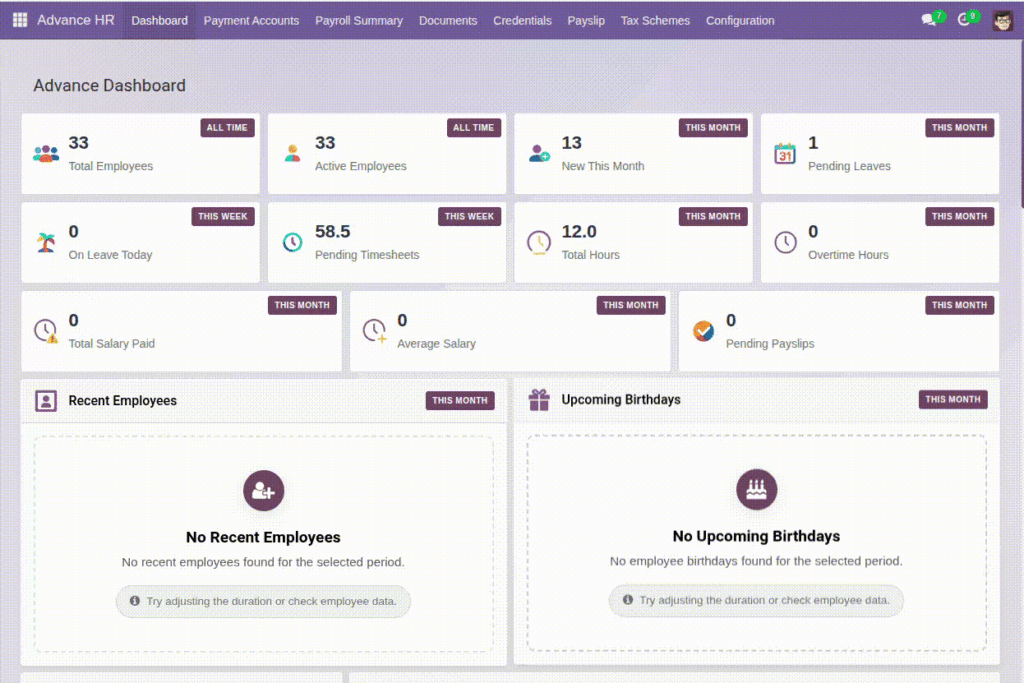1024x683 pixels.
Task: Open the Payment Accounts menu
Action: pos(251,20)
